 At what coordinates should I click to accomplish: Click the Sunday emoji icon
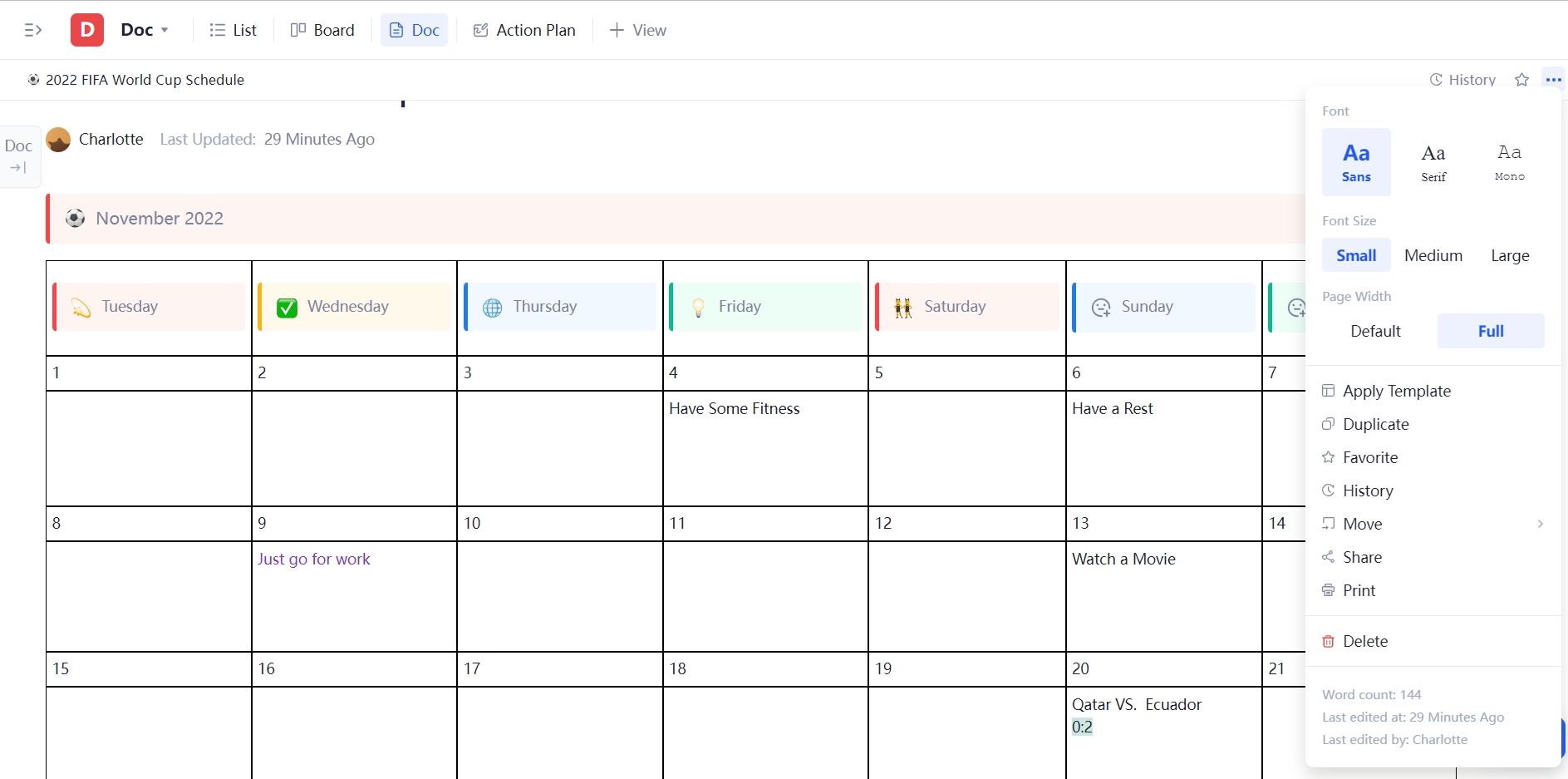pos(1101,308)
